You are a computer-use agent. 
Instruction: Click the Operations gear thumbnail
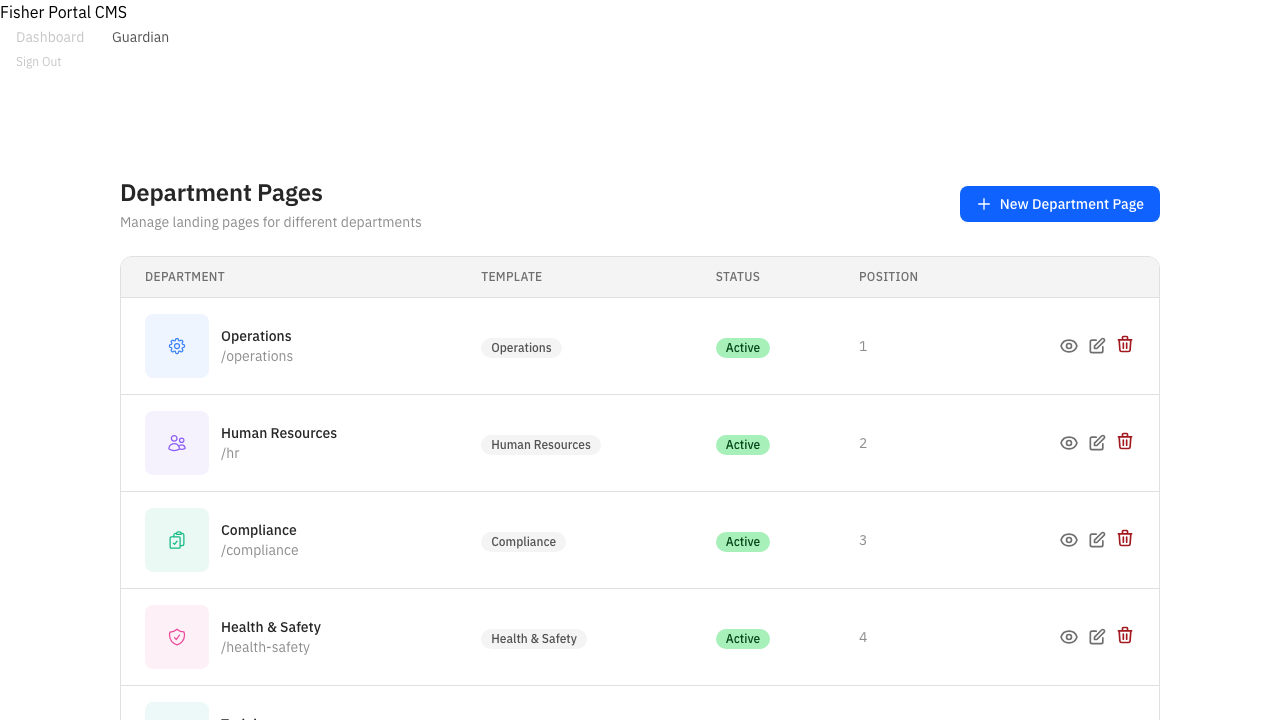pyautogui.click(x=177, y=346)
